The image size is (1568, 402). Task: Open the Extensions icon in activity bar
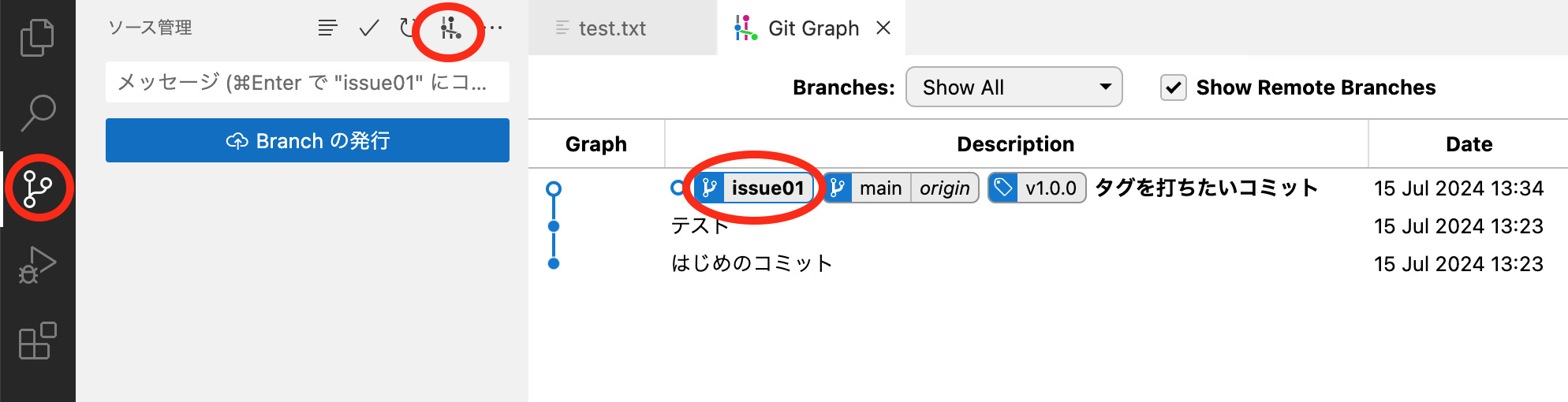(x=37, y=341)
